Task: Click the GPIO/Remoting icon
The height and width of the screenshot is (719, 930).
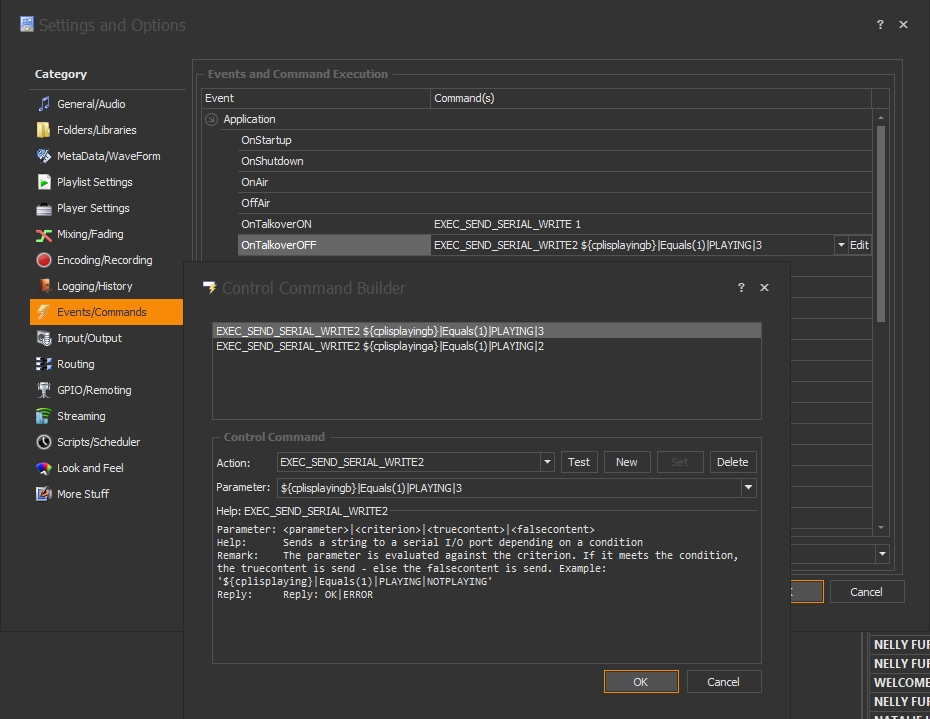Action: [x=44, y=390]
